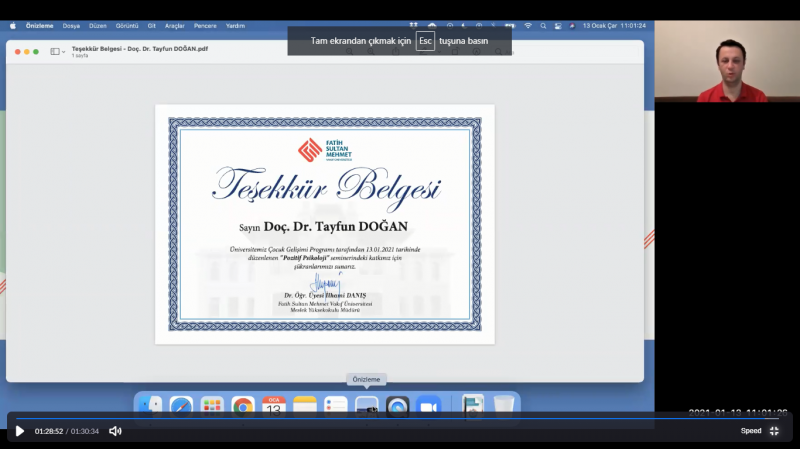The width and height of the screenshot is (800, 449).
Task: Expand the sidebar view options dropdown
Action: (58, 51)
